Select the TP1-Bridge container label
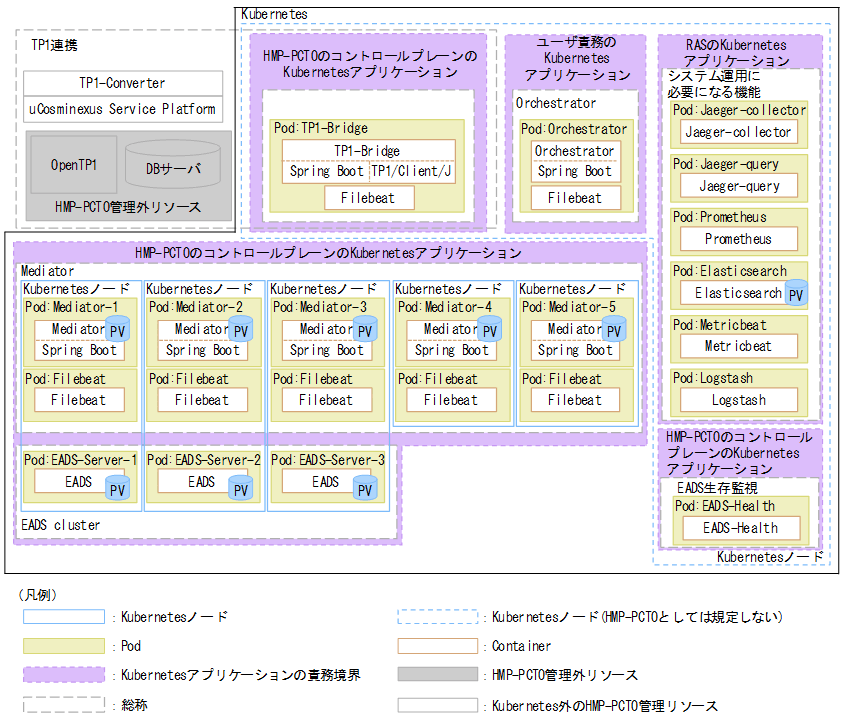This screenshot has height=723, width=841. click(368, 150)
